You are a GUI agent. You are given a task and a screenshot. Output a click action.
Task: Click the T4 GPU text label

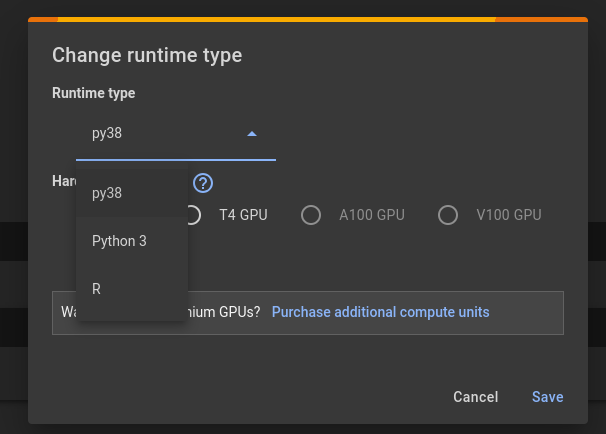[x=243, y=215]
